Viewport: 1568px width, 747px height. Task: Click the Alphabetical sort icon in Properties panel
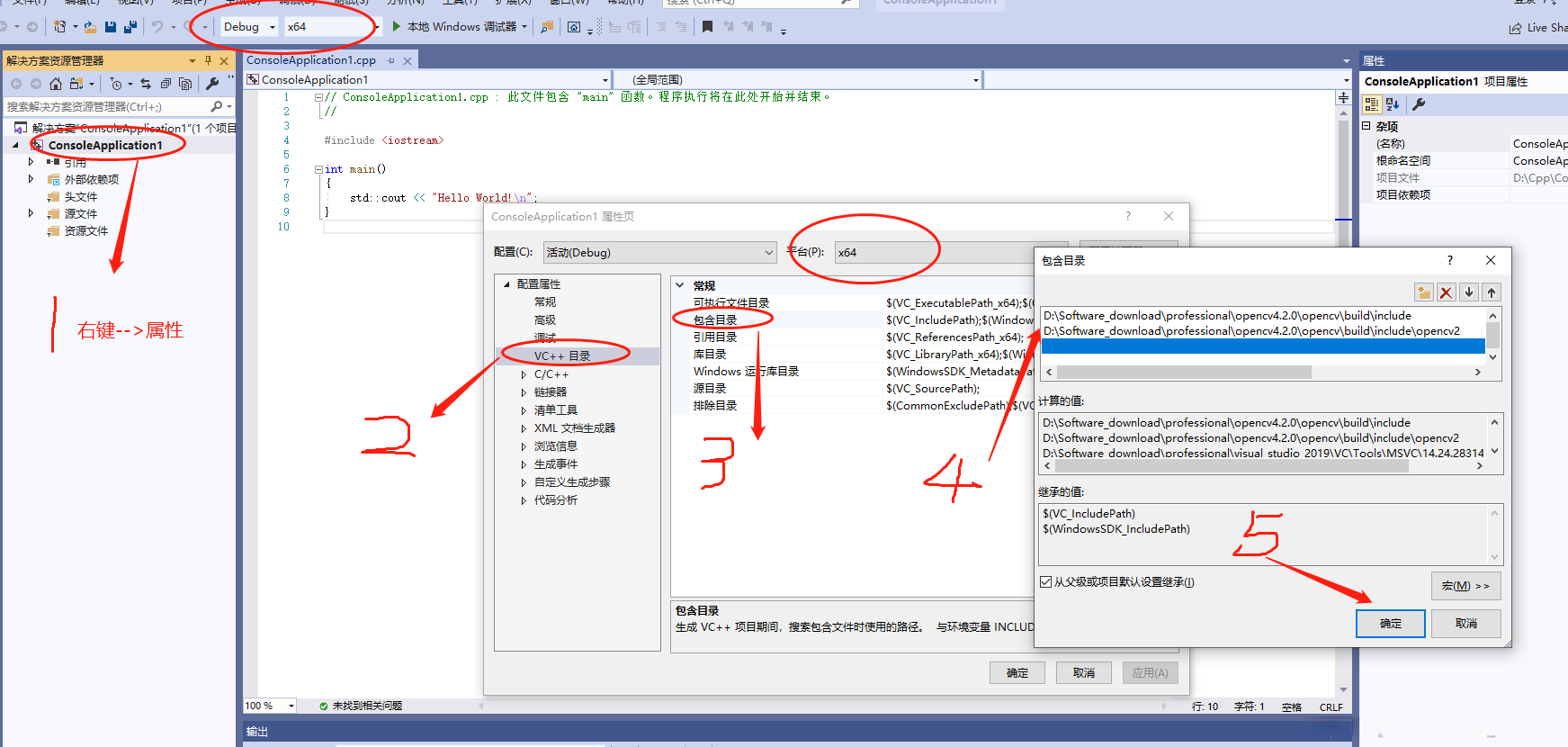(x=1393, y=104)
